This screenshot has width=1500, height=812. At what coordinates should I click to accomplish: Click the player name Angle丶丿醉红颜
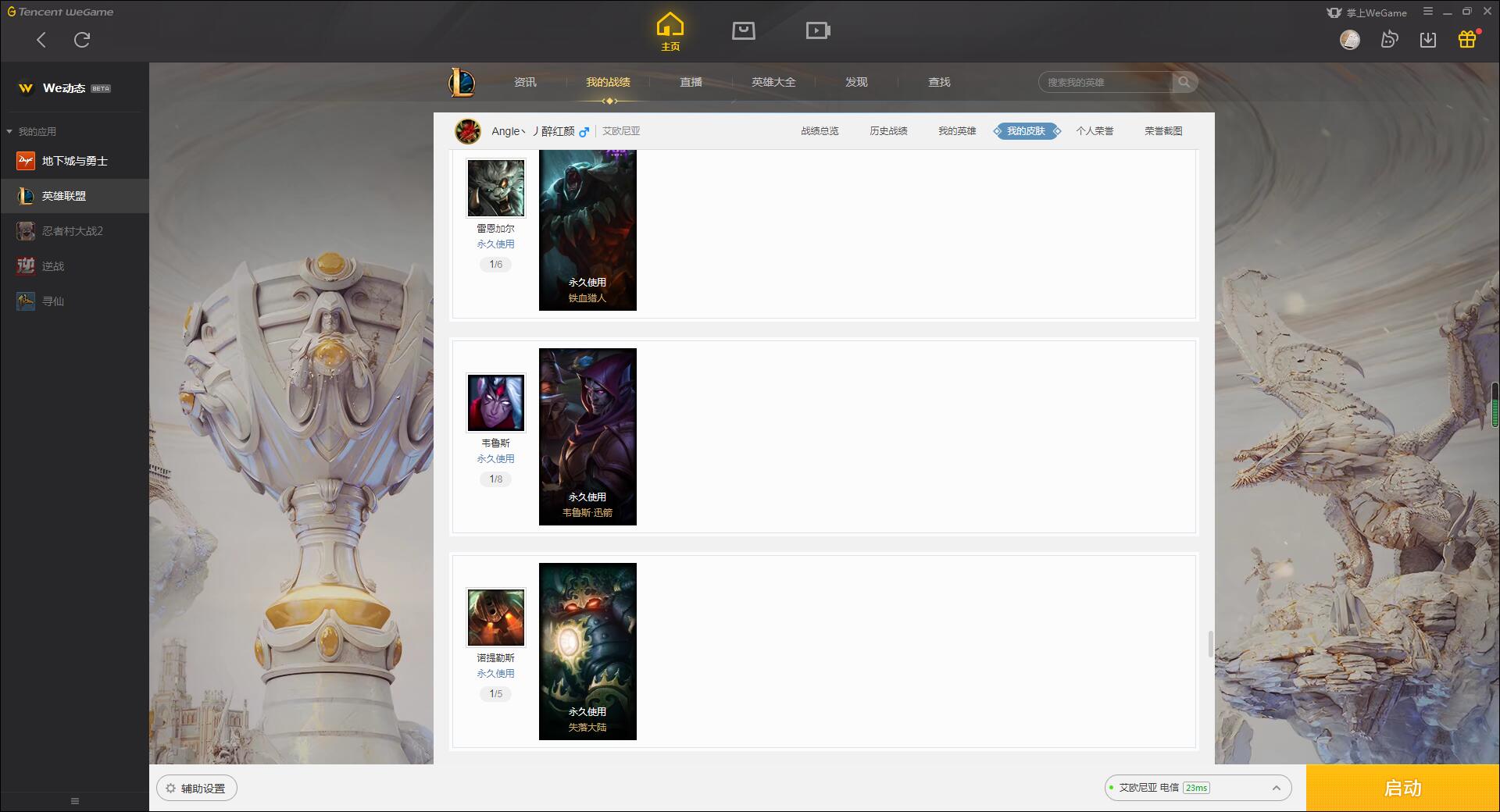point(533,131)
